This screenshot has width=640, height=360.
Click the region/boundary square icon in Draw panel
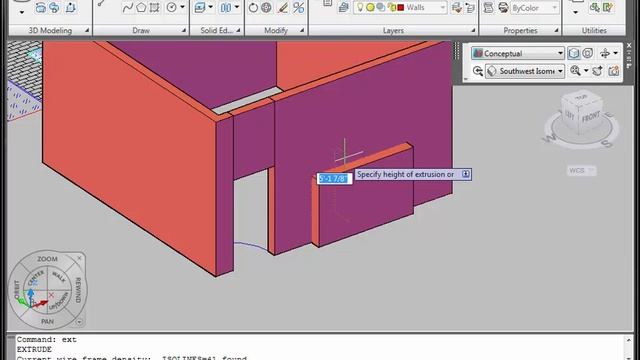tap(154, 7)
